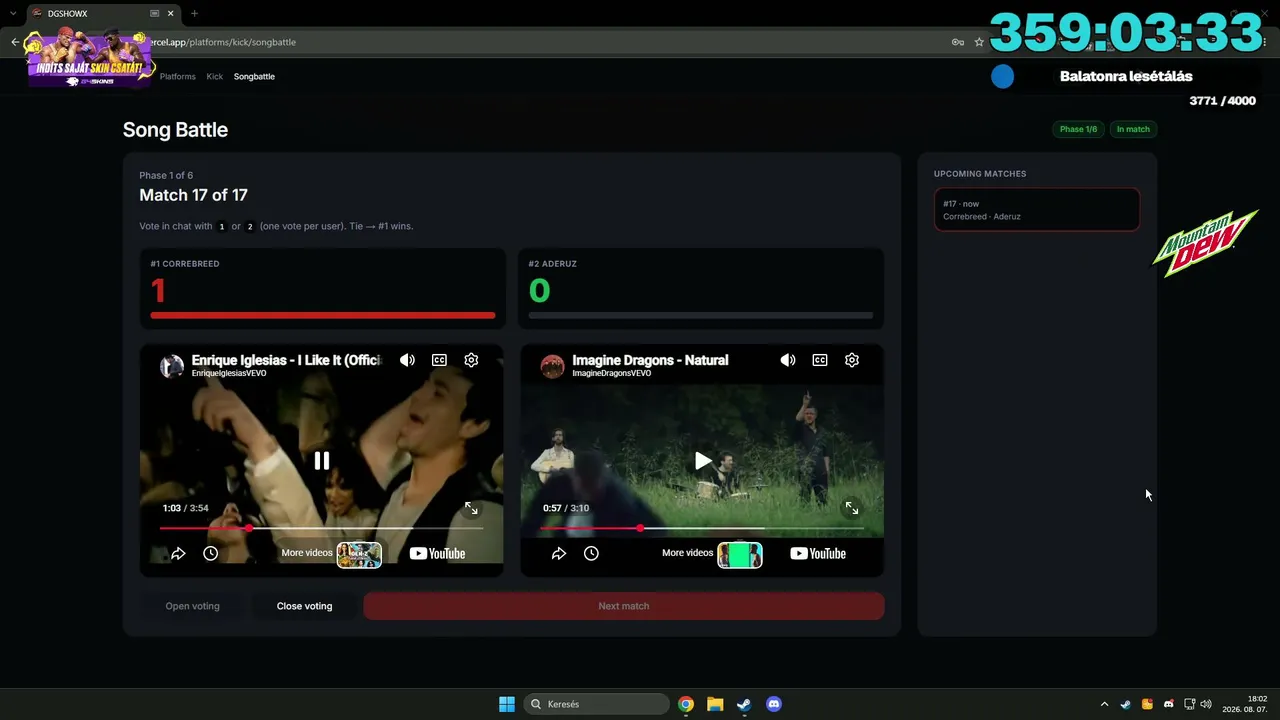Advance with the Next match button
The image size is (1280, 720).
pyautogui.click(x=624, y=606)
